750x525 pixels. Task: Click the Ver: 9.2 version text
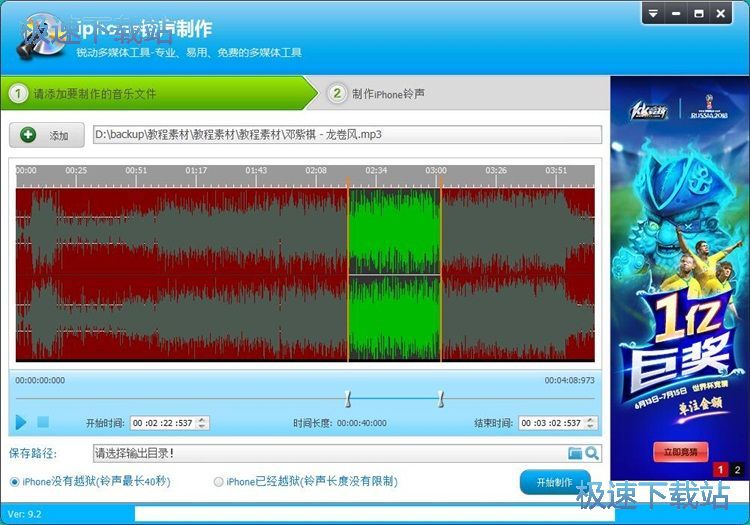(x=25, y=514)
